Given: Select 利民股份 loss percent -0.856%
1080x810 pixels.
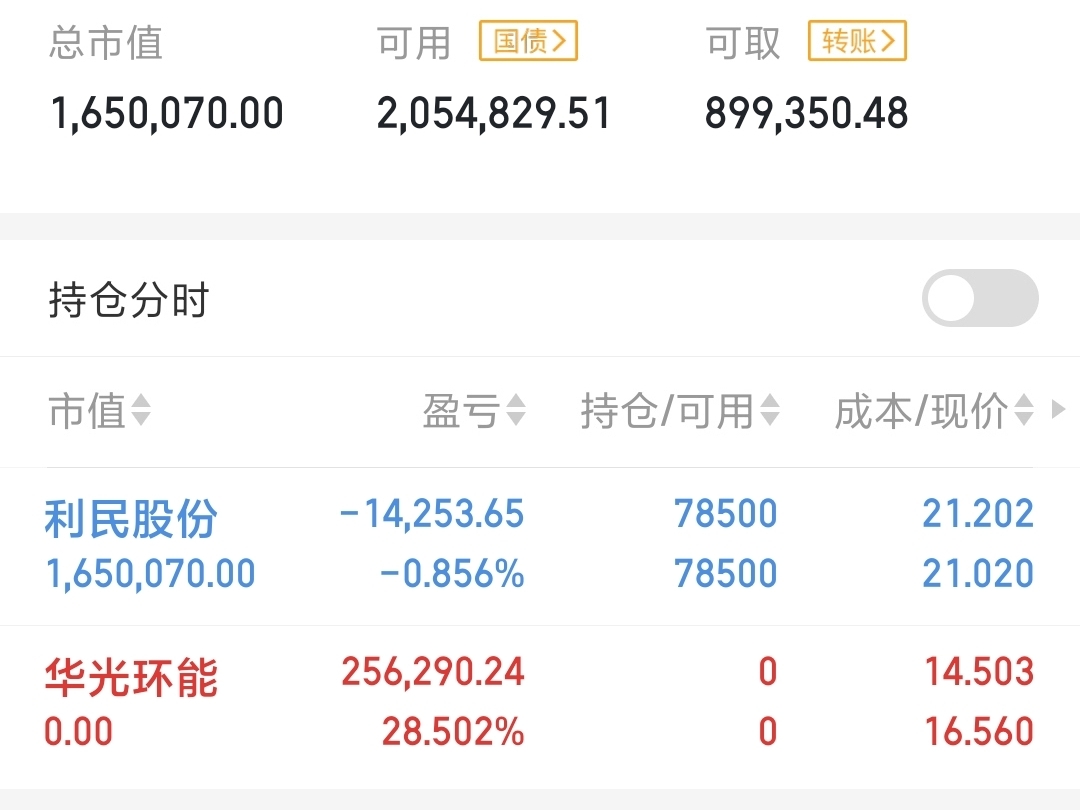Looking at the screenshot, I should click(x=453, y=574).
